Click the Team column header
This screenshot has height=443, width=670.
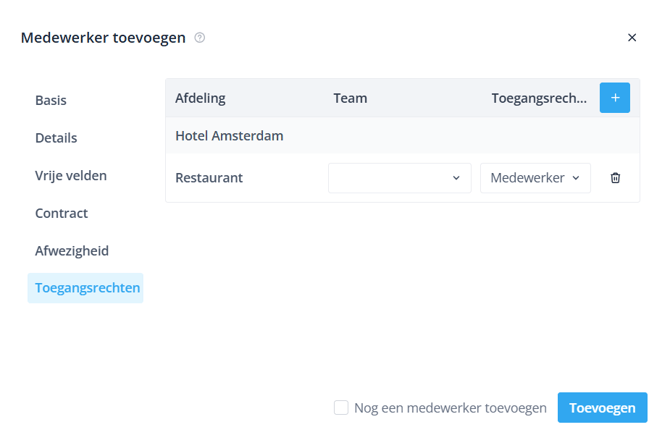pos(350,98)
